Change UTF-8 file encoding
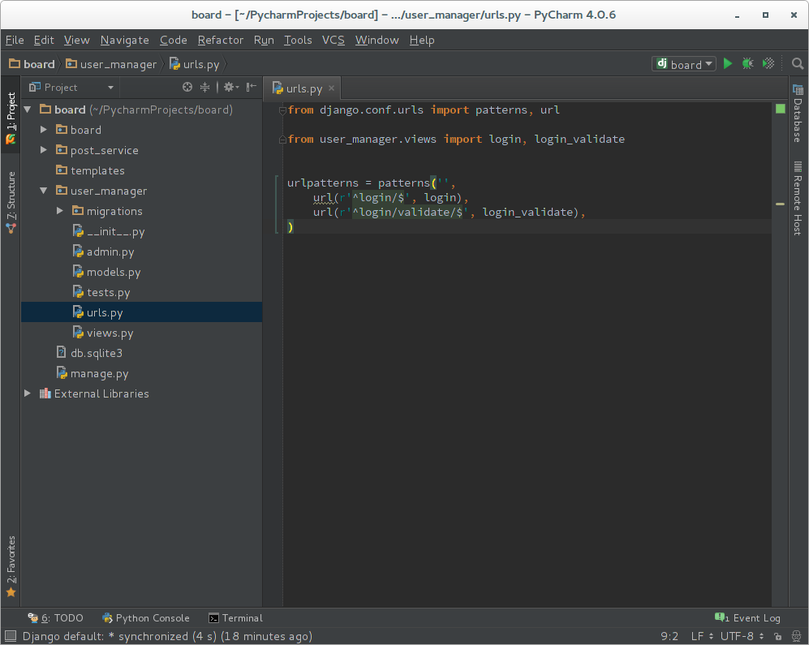This screenshot has height=645, width=809. pos(741,636)
